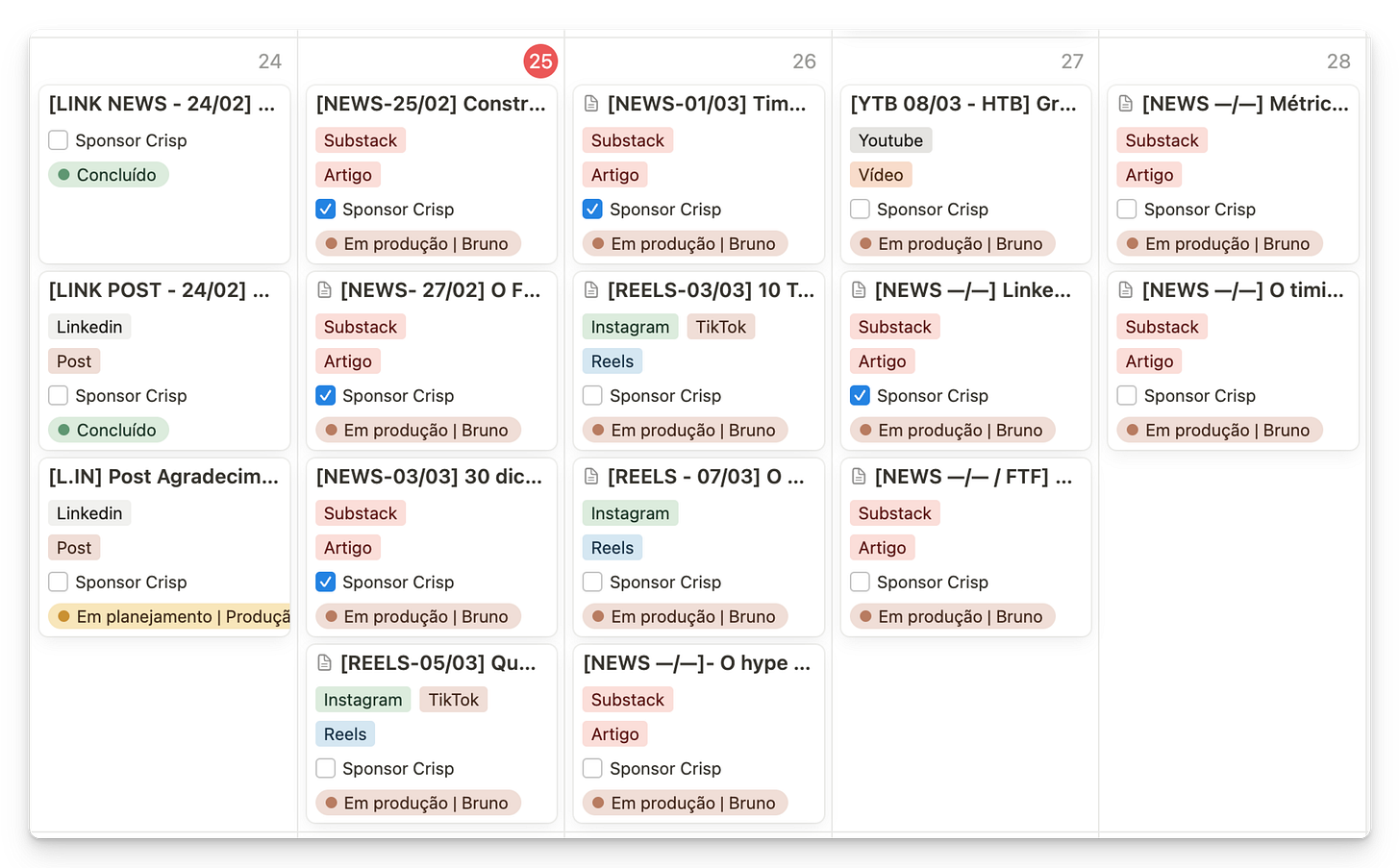Image resolution: width=1400 pixels, height=868 pixels.
Task: Click Instagram tag on [REELS-05/03] card
Action: click(362, 700)
